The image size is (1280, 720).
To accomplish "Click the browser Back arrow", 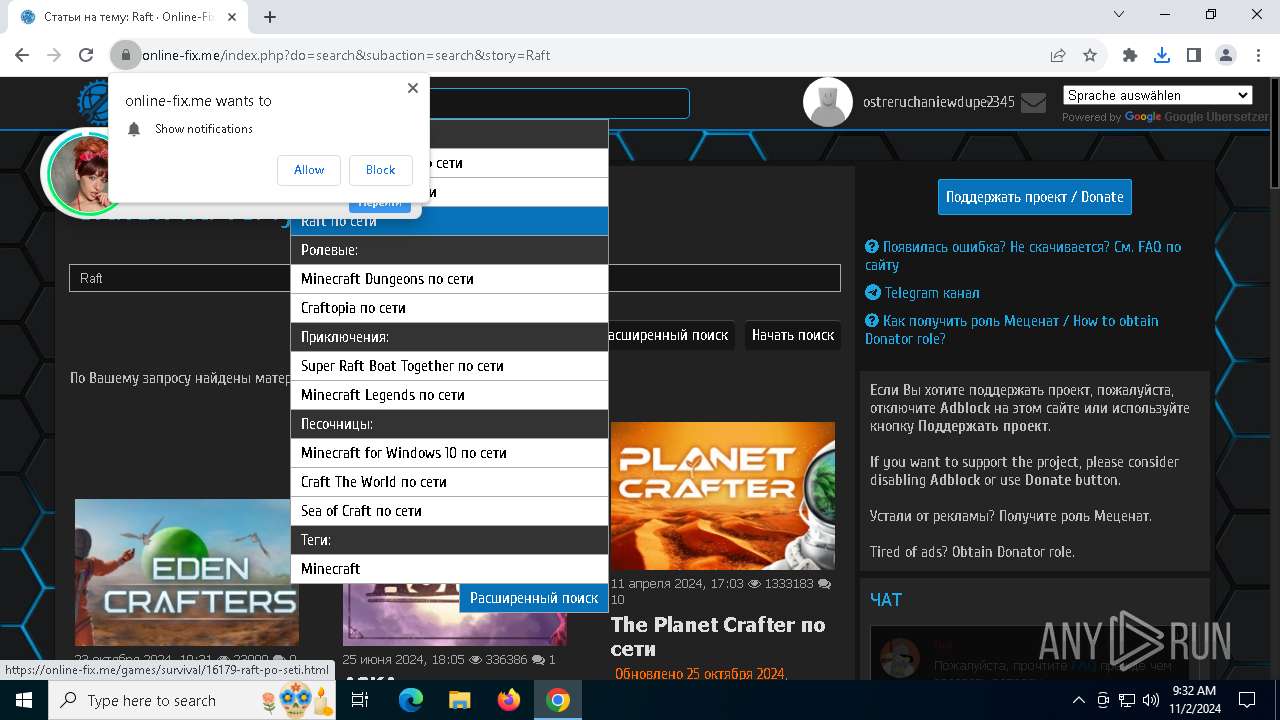I will pos(22,56).
